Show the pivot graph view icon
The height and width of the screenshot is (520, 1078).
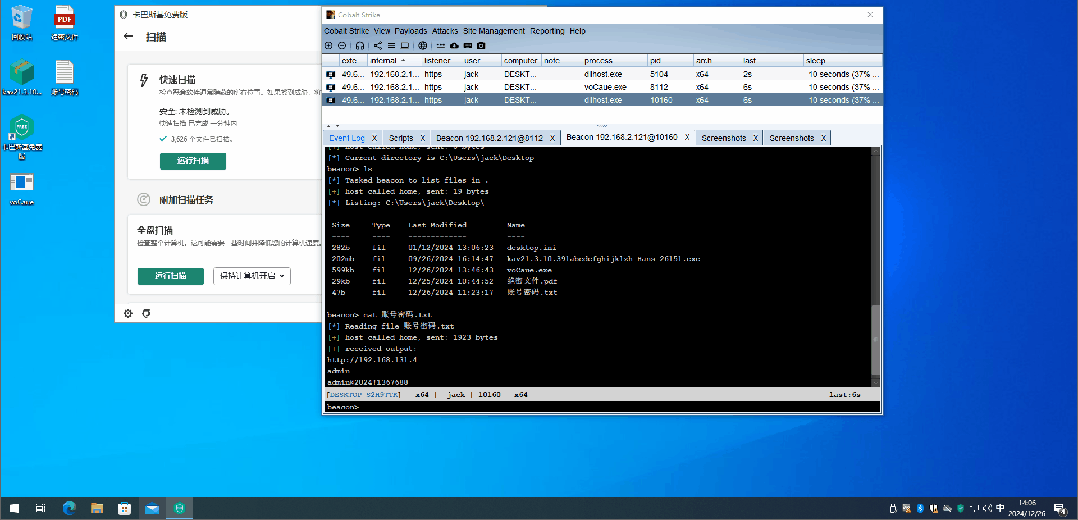point(377,45)
